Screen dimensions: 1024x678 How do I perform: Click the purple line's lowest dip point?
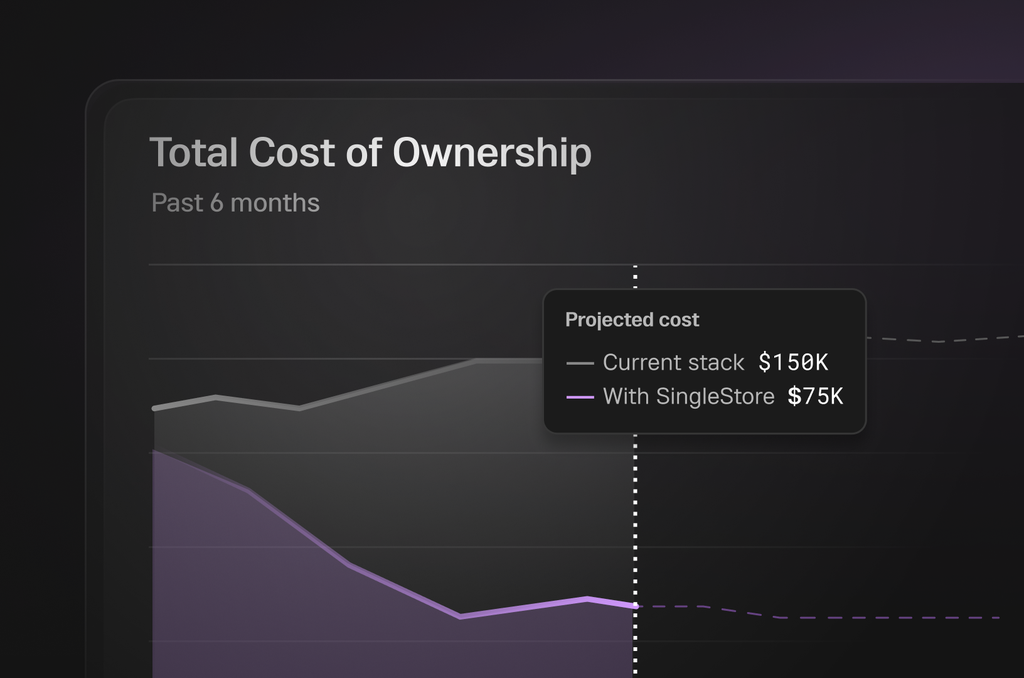[x=461, y=617]
